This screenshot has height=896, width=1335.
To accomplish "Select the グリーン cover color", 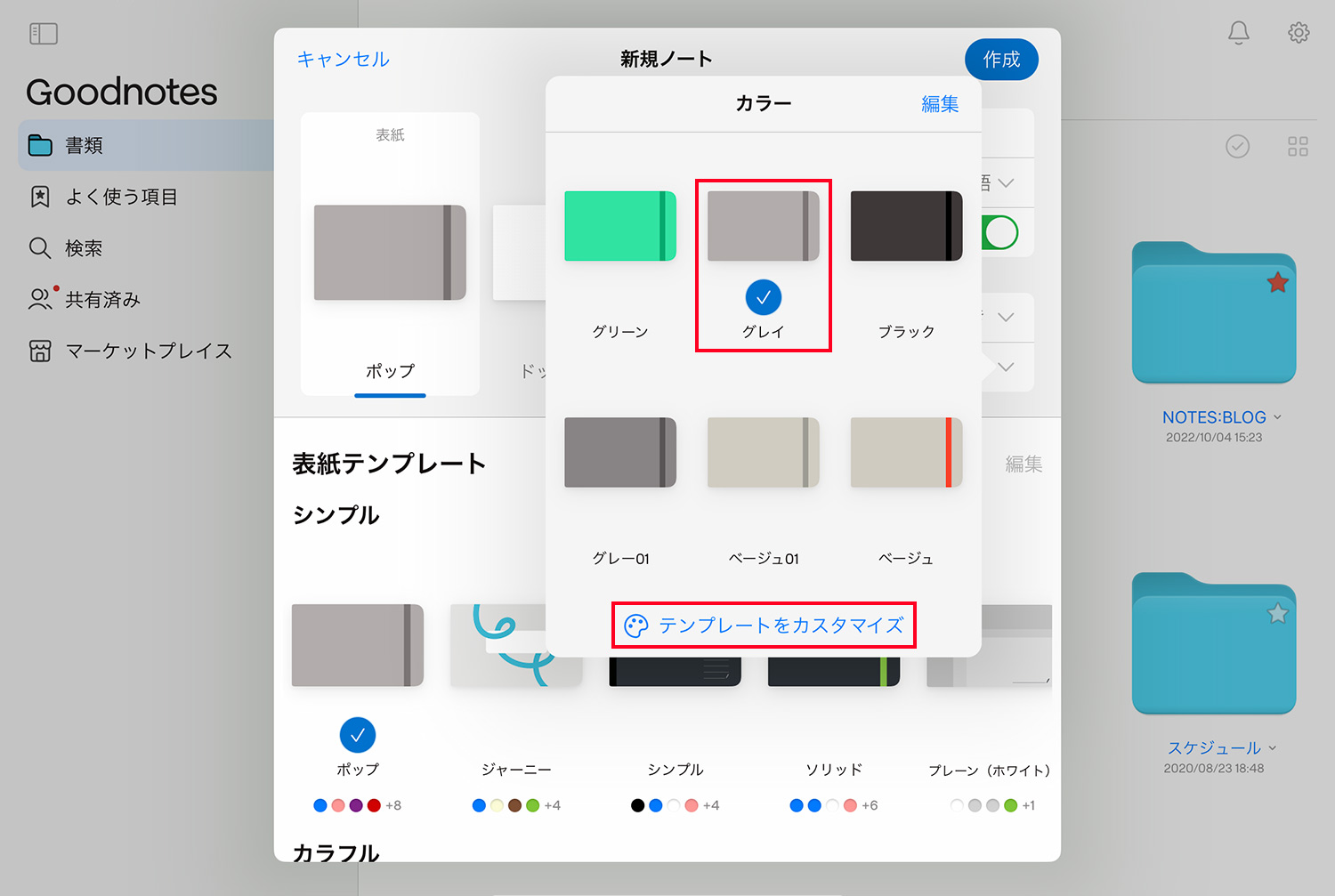I will (620, 226).
